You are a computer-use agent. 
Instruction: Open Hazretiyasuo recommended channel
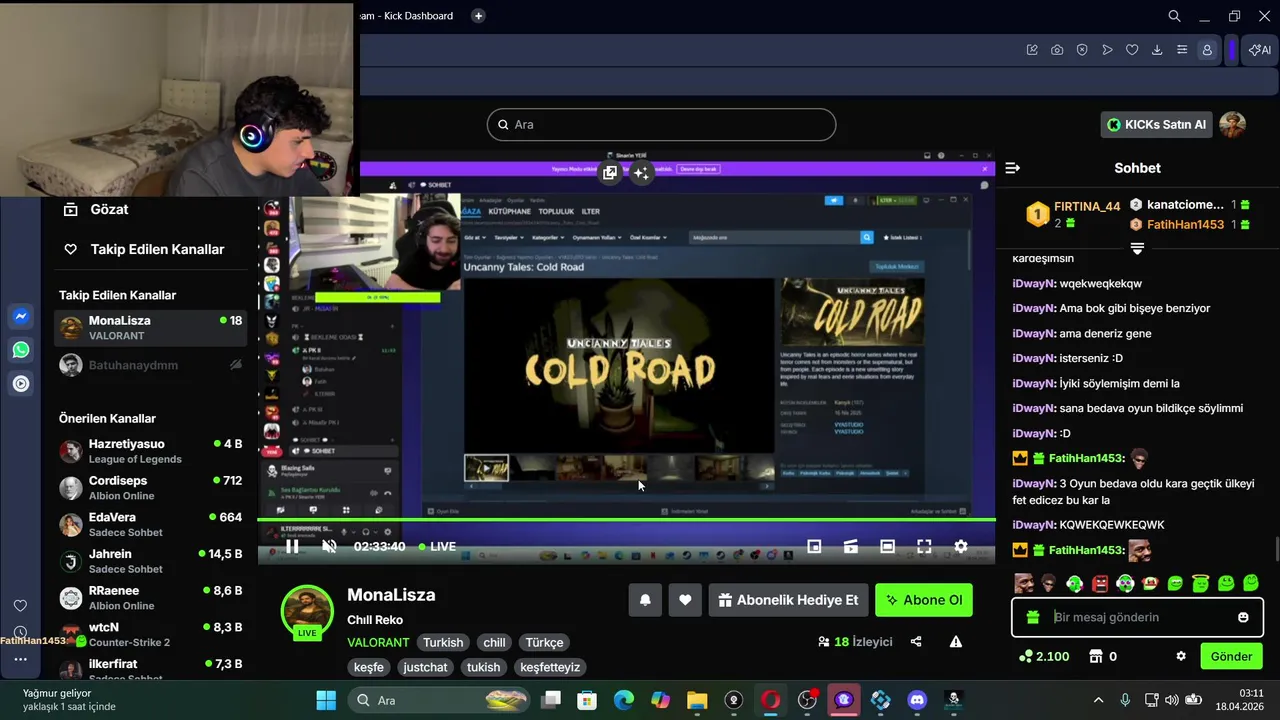point(152,451)
